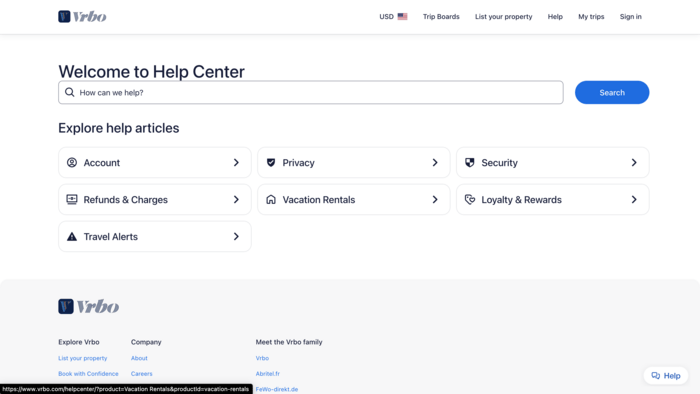The width and height of the screenshot is (700, 394).
Task: Focus the How can we help search field
Action: [x=311, y=92]
